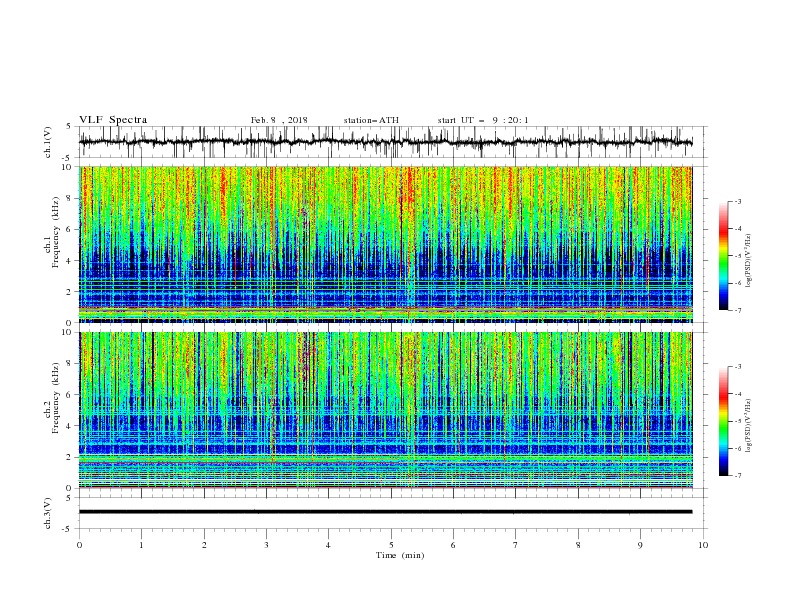The image size is (792, 612).
Task: Click the ch.1 colorbar log(PSD) label
Action: click(x=749, y=261)
